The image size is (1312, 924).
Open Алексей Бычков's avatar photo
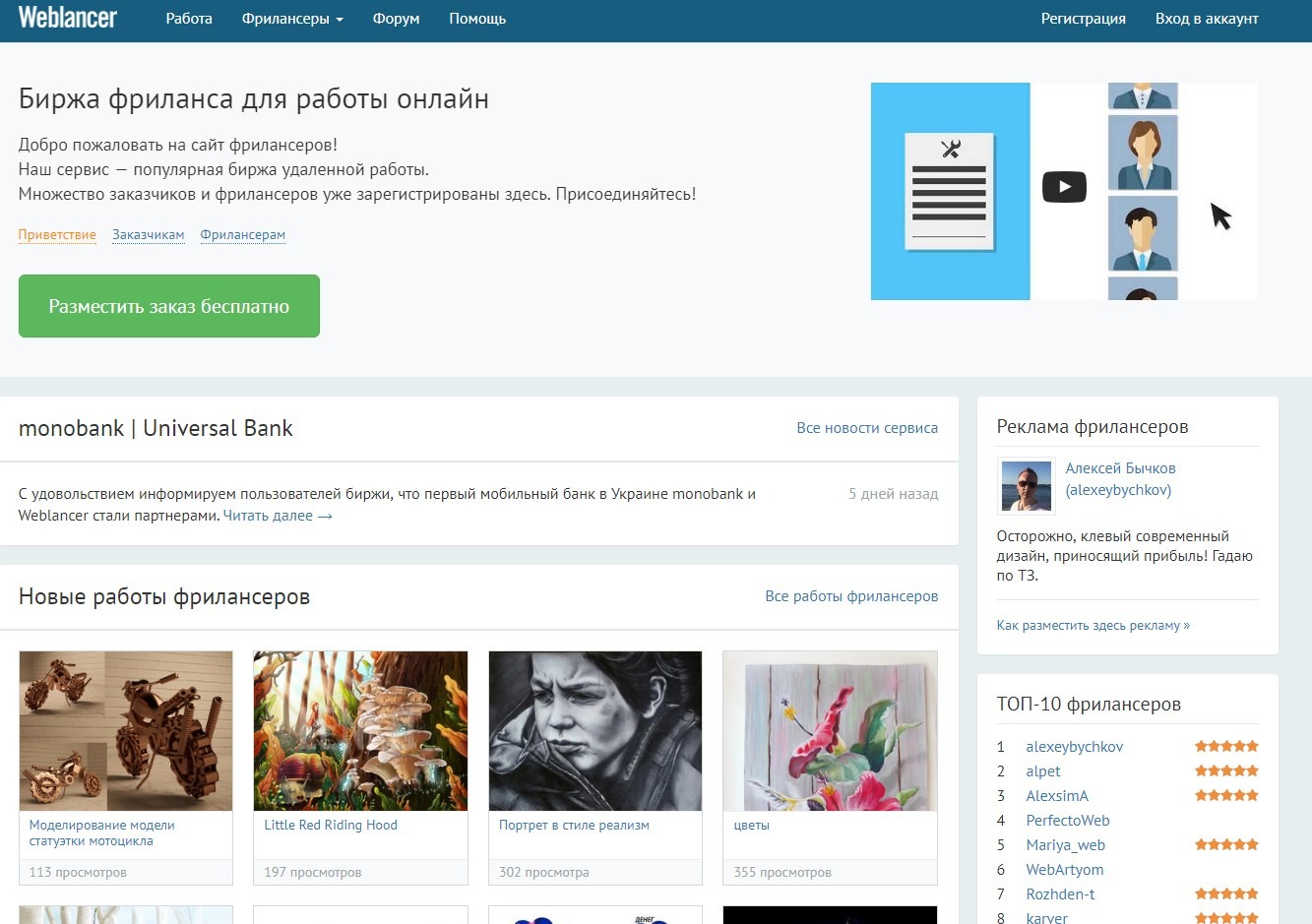1026,485
